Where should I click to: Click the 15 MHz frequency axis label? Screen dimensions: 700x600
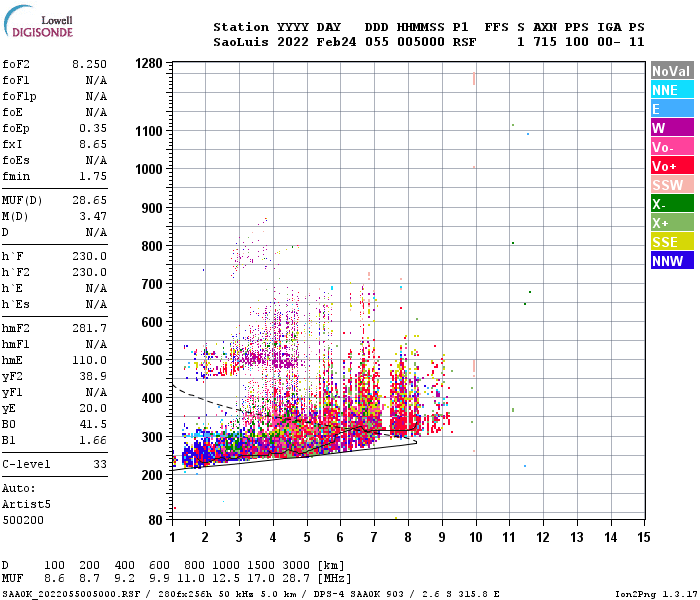click(644, 537)
